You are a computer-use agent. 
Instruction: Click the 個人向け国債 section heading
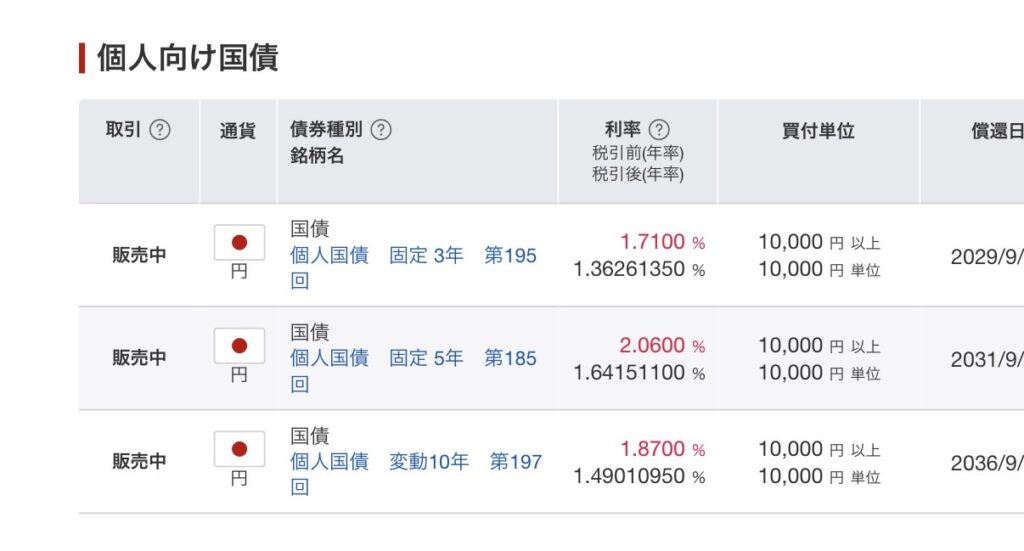pyautogui.click(x=188, y=57)
